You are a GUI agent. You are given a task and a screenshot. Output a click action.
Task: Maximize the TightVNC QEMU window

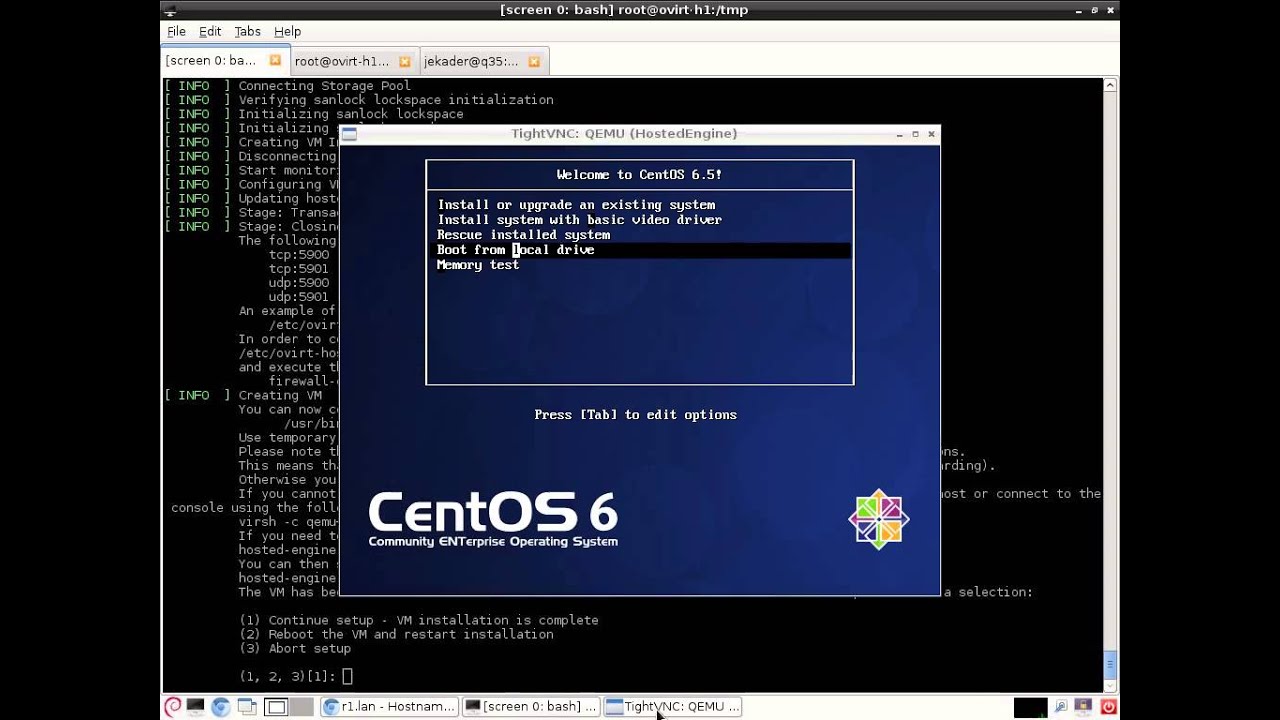(x=915, y=134)
